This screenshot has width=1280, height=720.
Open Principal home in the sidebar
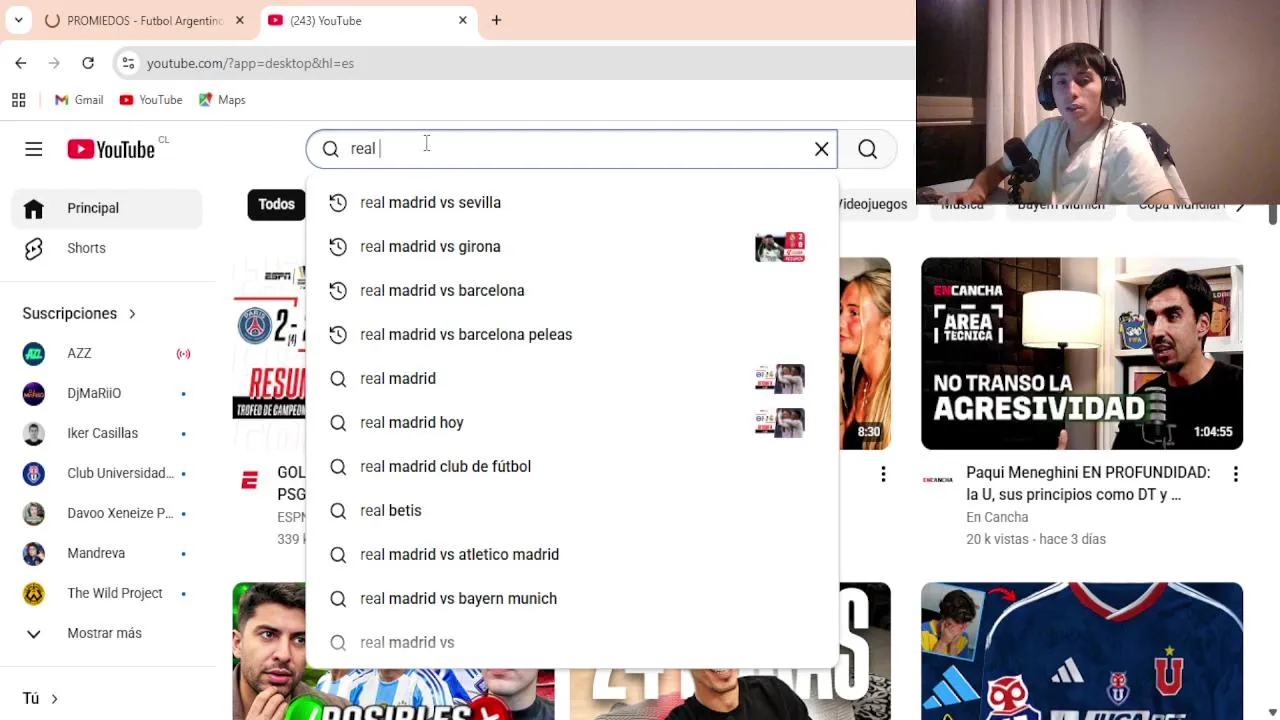pyautogui.click(x=107, y=208)
